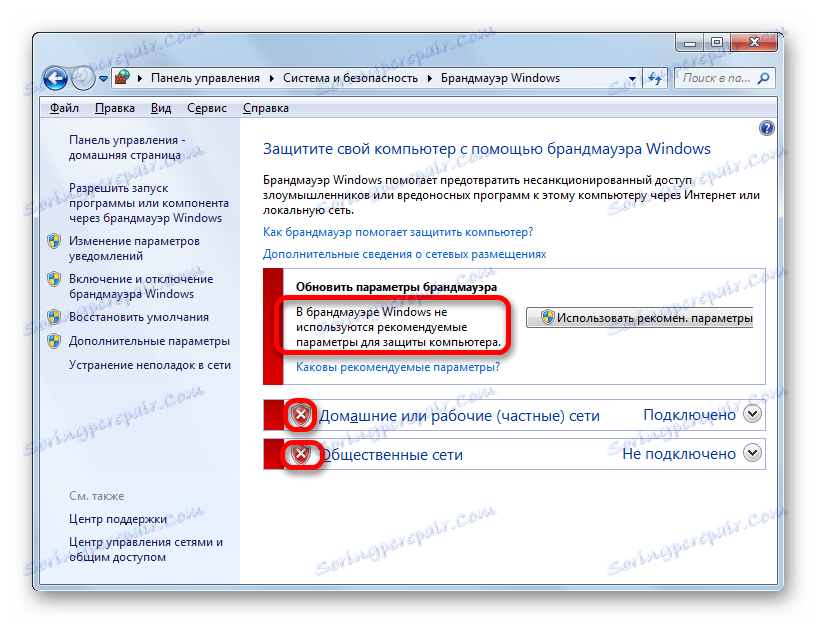The height and width of the screenshot is (624, 817).
Task: Open 'Устранение неполадок в сети' link
Action: coord(150,365)
